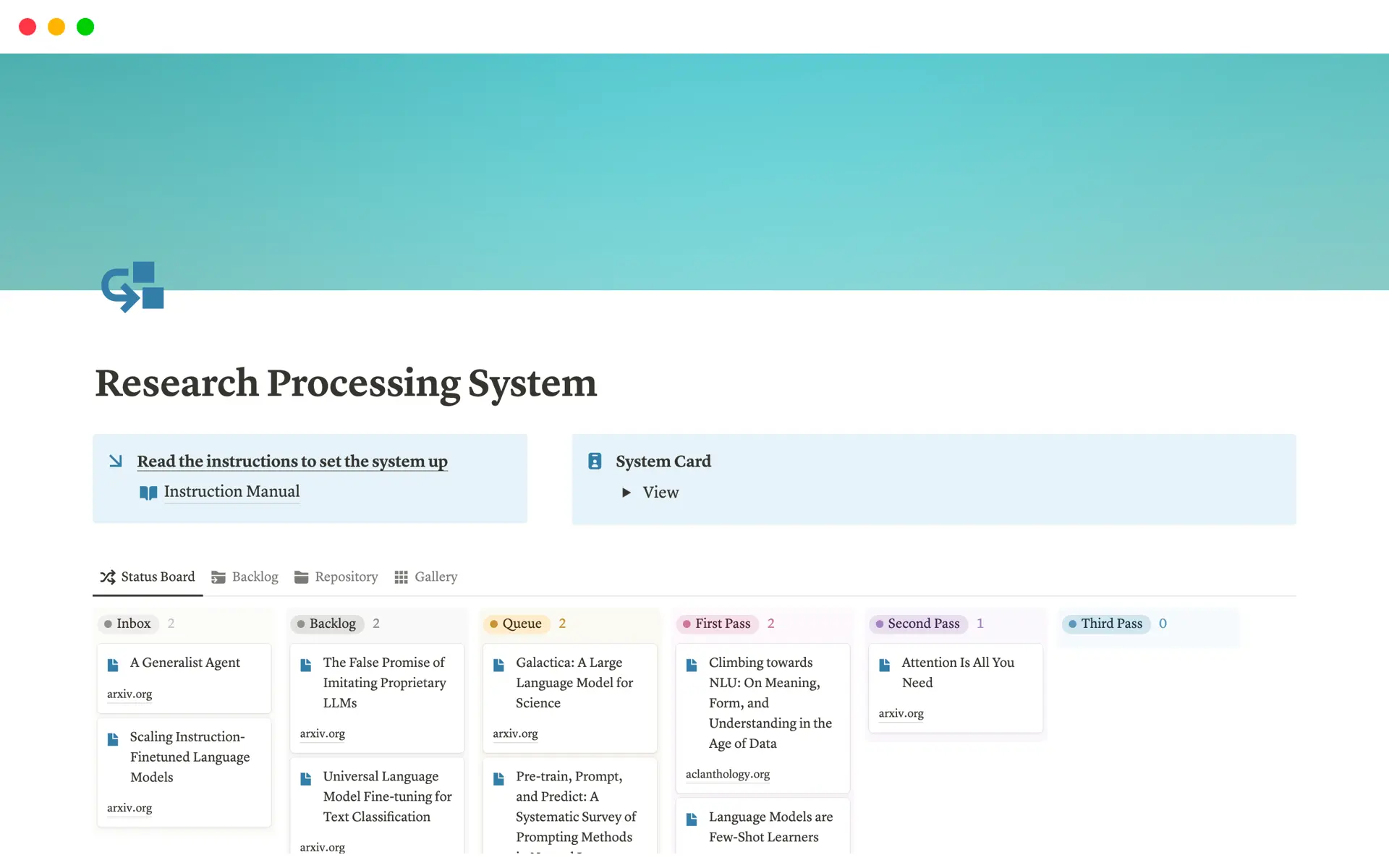Viewport: 1389px width, 868px height.
Task: Switch to the Backlog tab
Action: click(255, 576)
